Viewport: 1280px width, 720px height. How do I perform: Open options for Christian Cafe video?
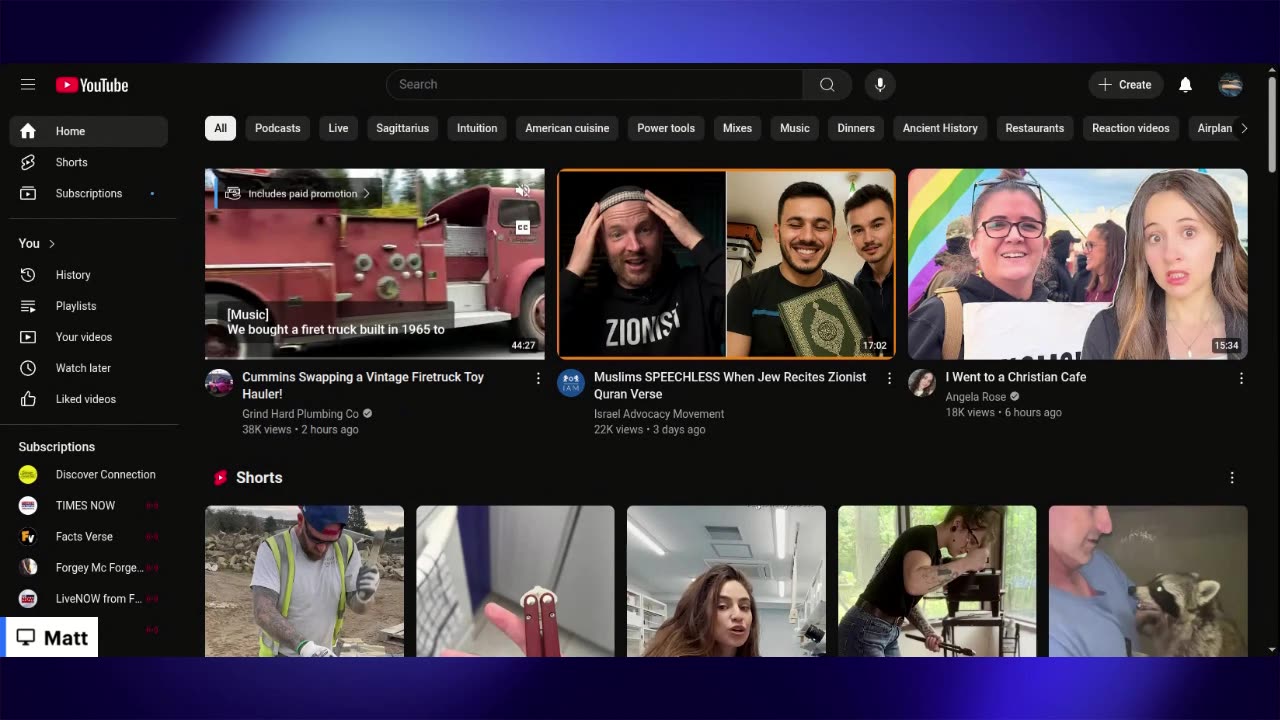coord(1241,378)
